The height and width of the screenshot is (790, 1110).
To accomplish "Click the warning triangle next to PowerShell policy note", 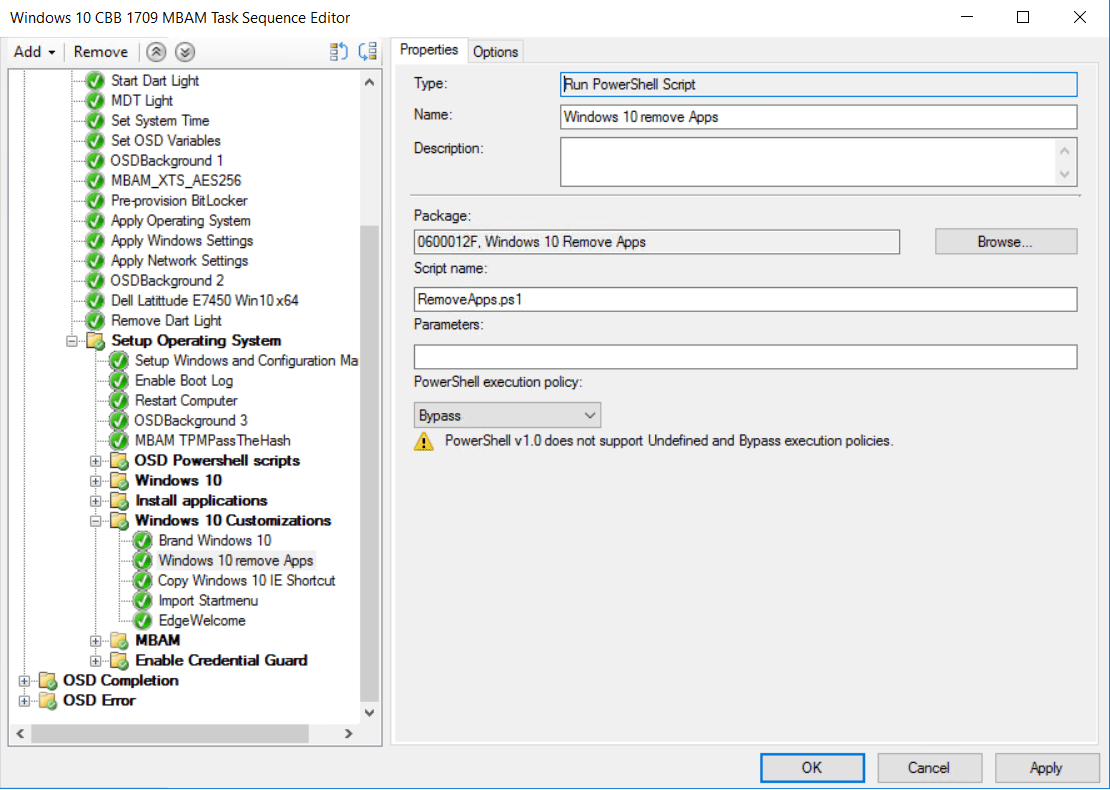I will (x=422, y=441).
